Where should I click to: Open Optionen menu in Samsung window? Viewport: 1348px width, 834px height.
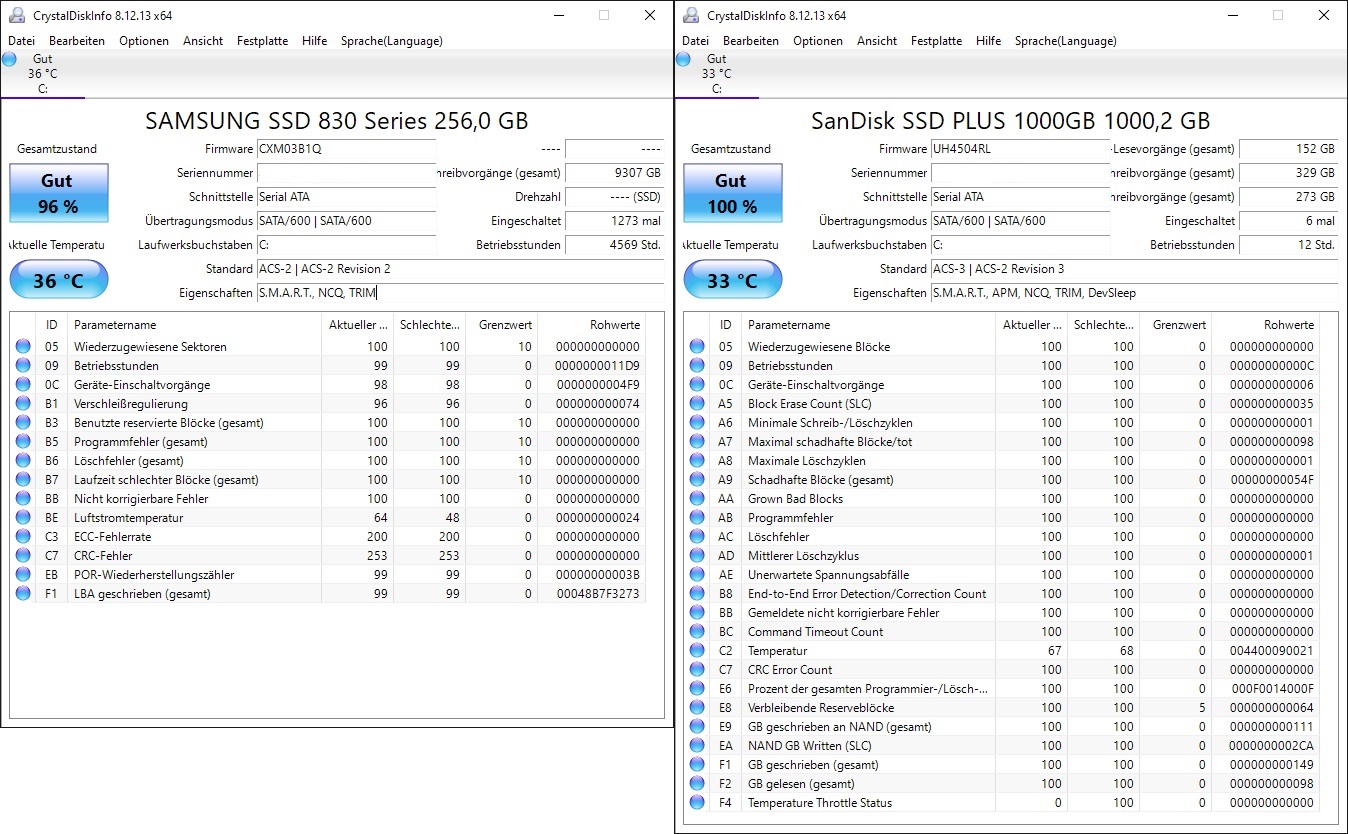(144, 41)
